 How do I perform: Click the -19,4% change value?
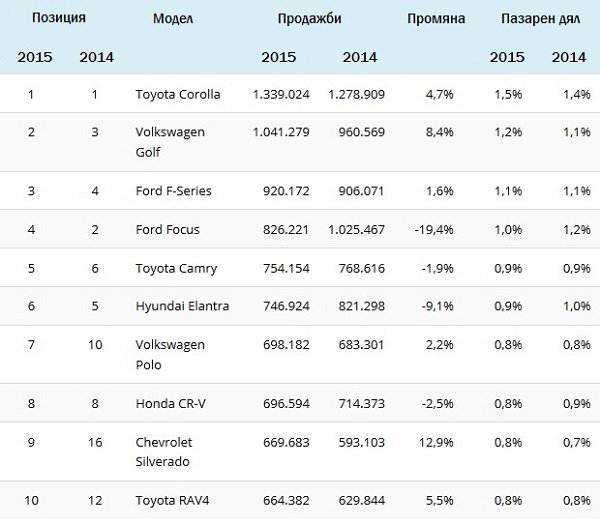[434, 229]
